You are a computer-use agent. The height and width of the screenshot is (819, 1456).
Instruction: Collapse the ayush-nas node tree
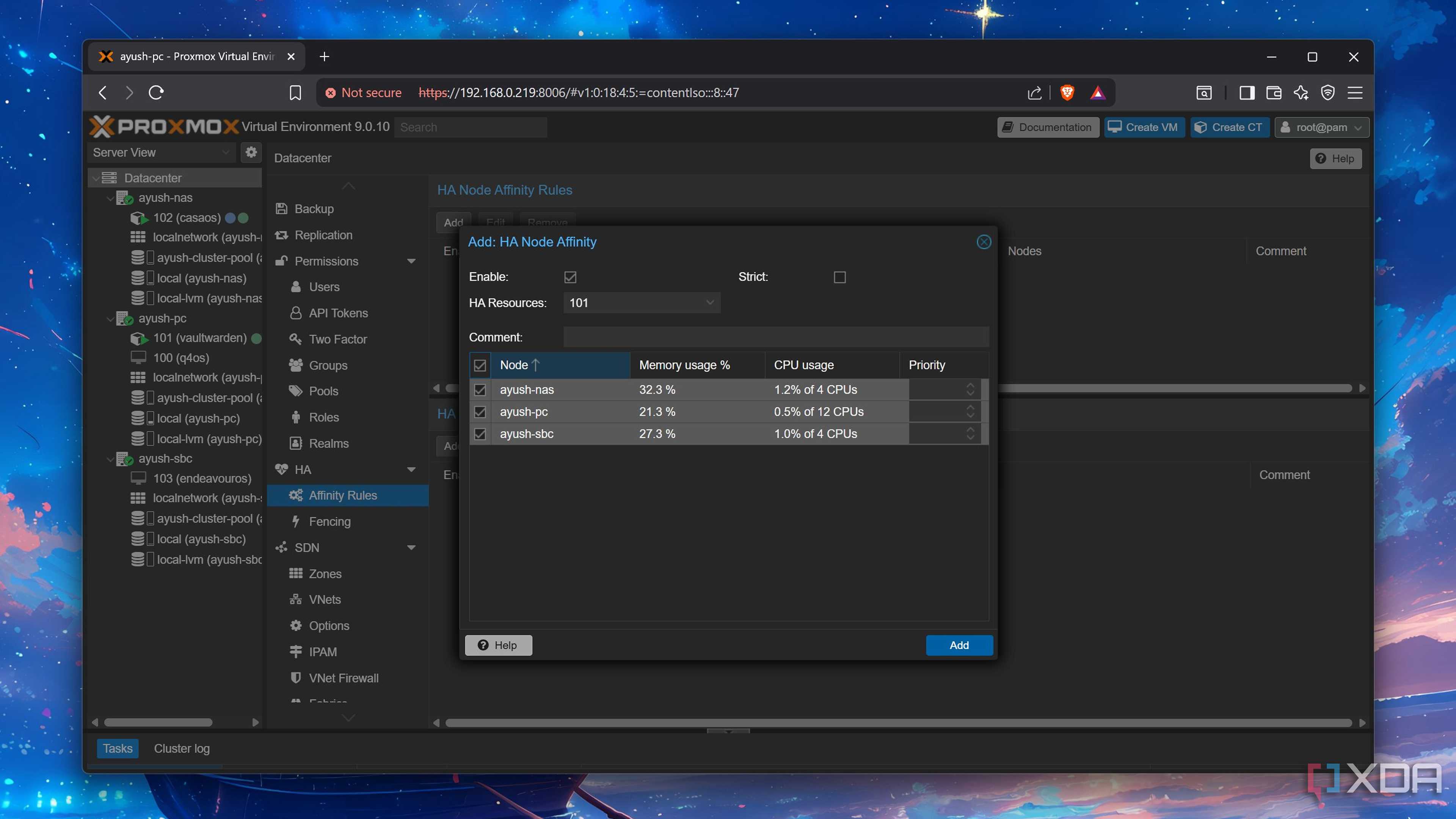(x=110, y=198)
